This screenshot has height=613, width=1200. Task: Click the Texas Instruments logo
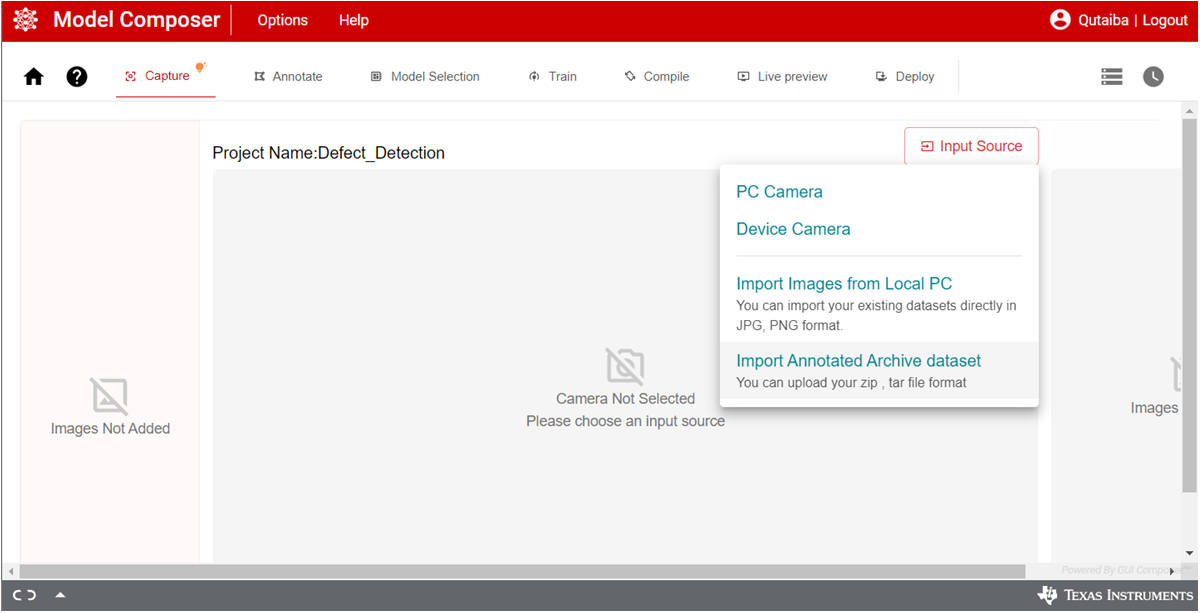pyautogui.click(x=1115, y=595)
